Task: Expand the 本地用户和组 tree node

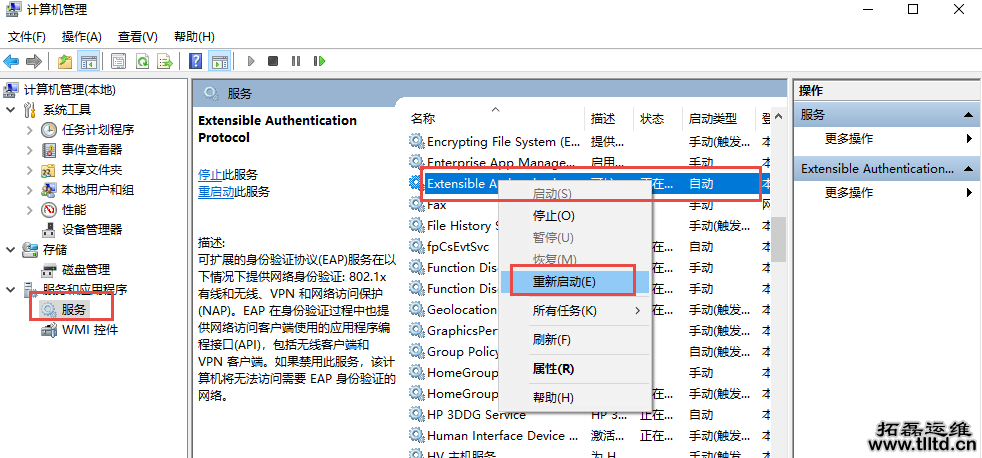Action: tap(29, 190)
